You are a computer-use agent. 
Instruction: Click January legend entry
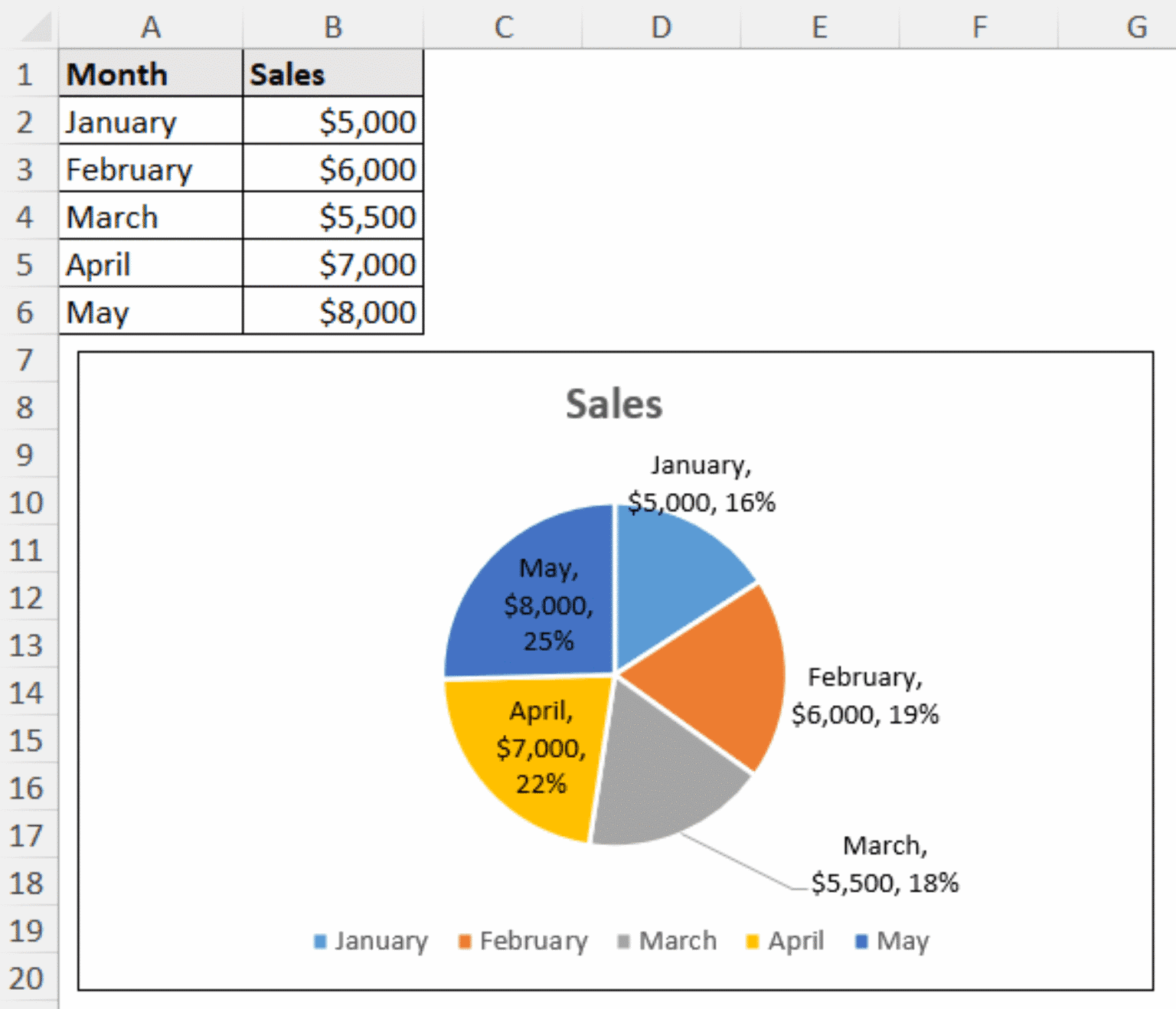tap(371, 941)
